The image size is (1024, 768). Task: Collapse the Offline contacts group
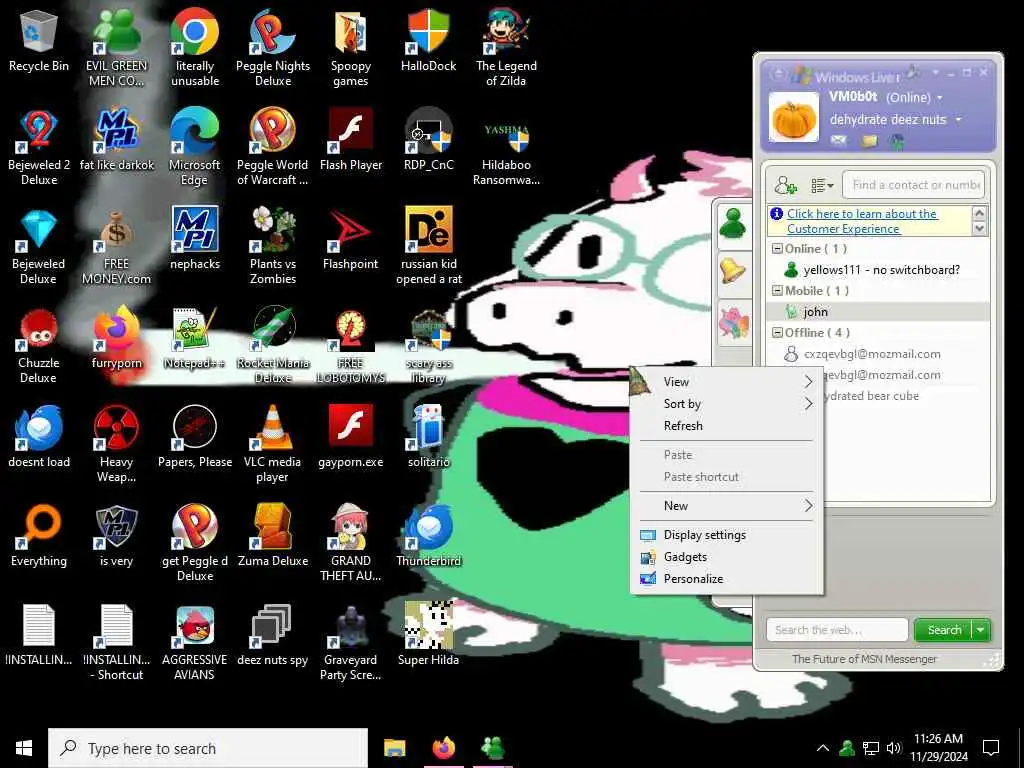[777, 332]
